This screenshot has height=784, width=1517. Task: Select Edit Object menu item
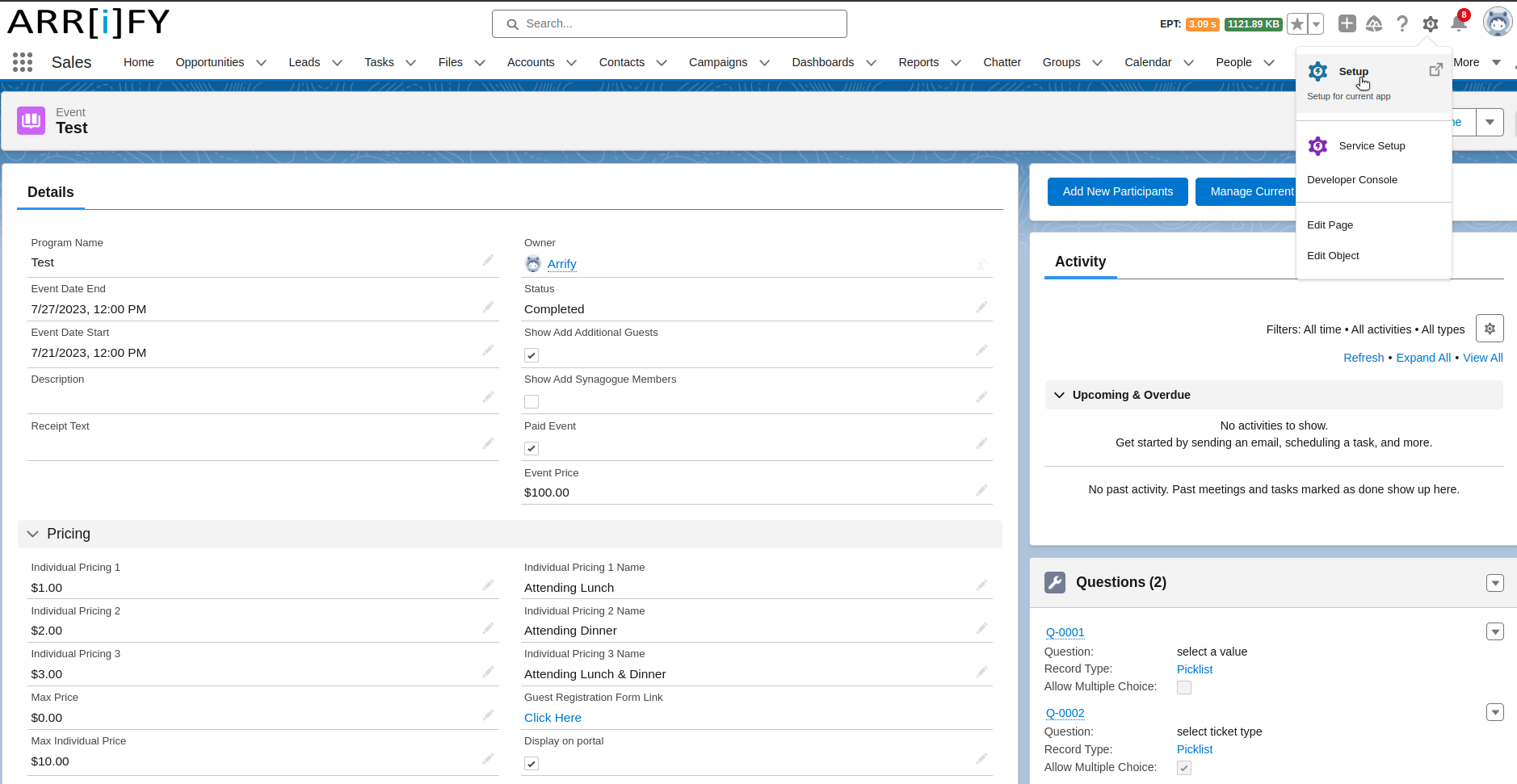click(1333, 256)
